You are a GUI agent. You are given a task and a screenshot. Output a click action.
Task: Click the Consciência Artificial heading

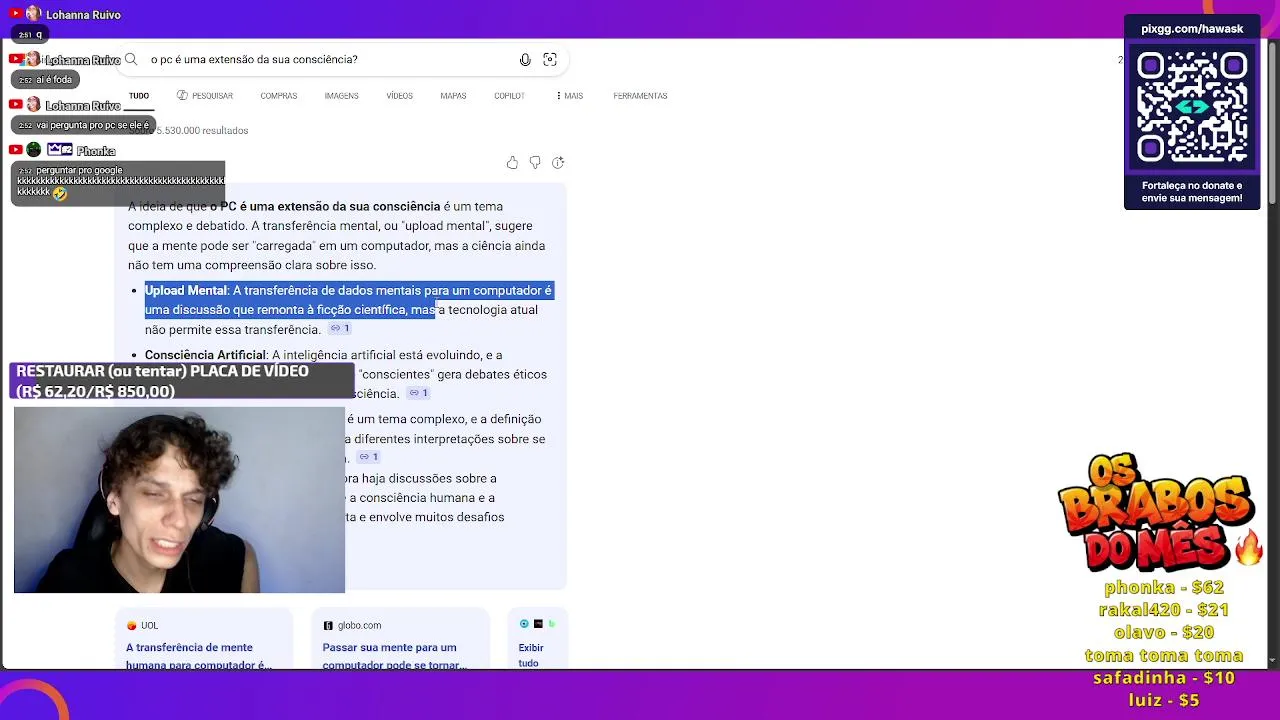click(x=205, y=355)
